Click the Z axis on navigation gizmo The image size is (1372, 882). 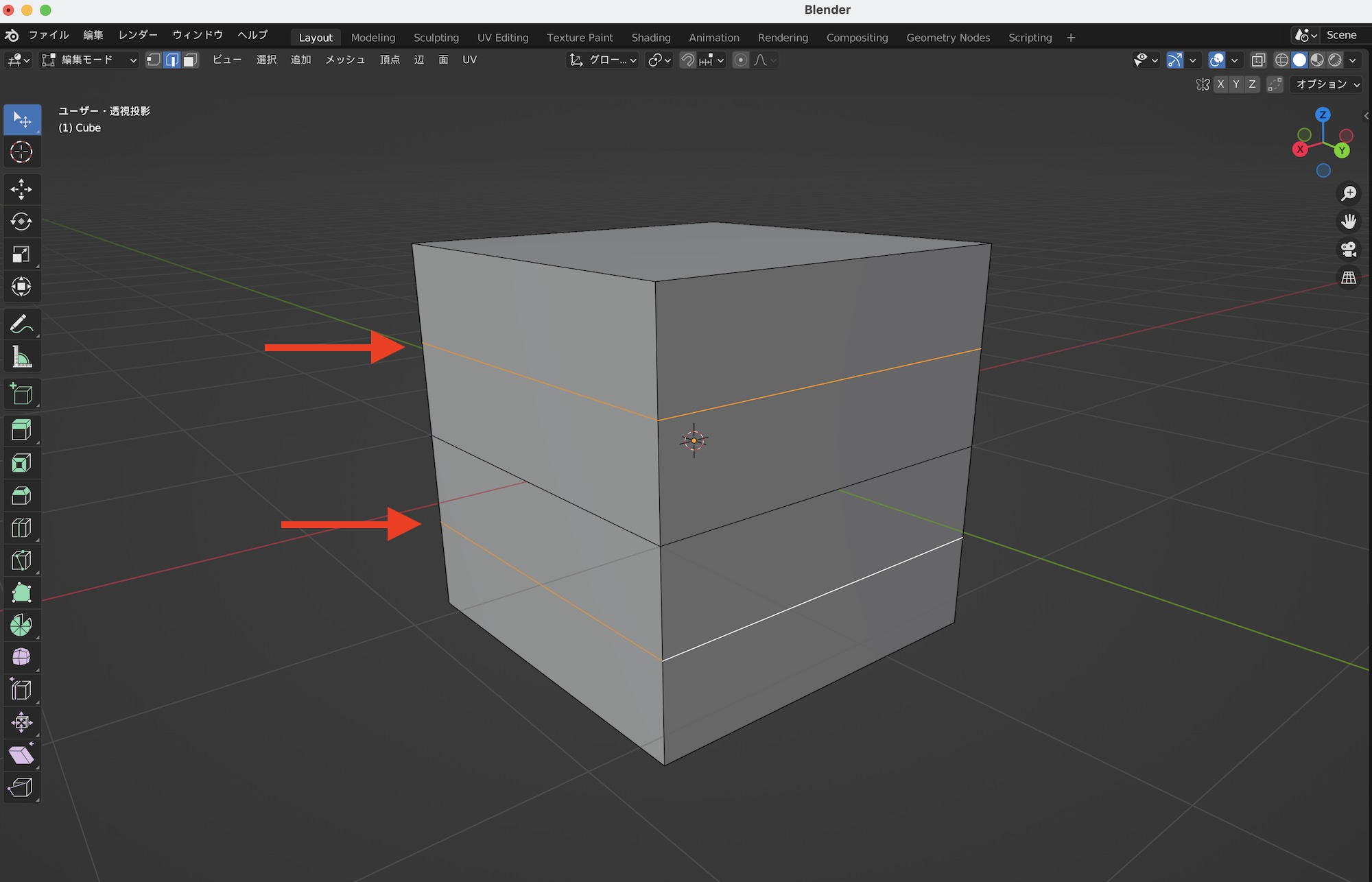(1323, 115)
